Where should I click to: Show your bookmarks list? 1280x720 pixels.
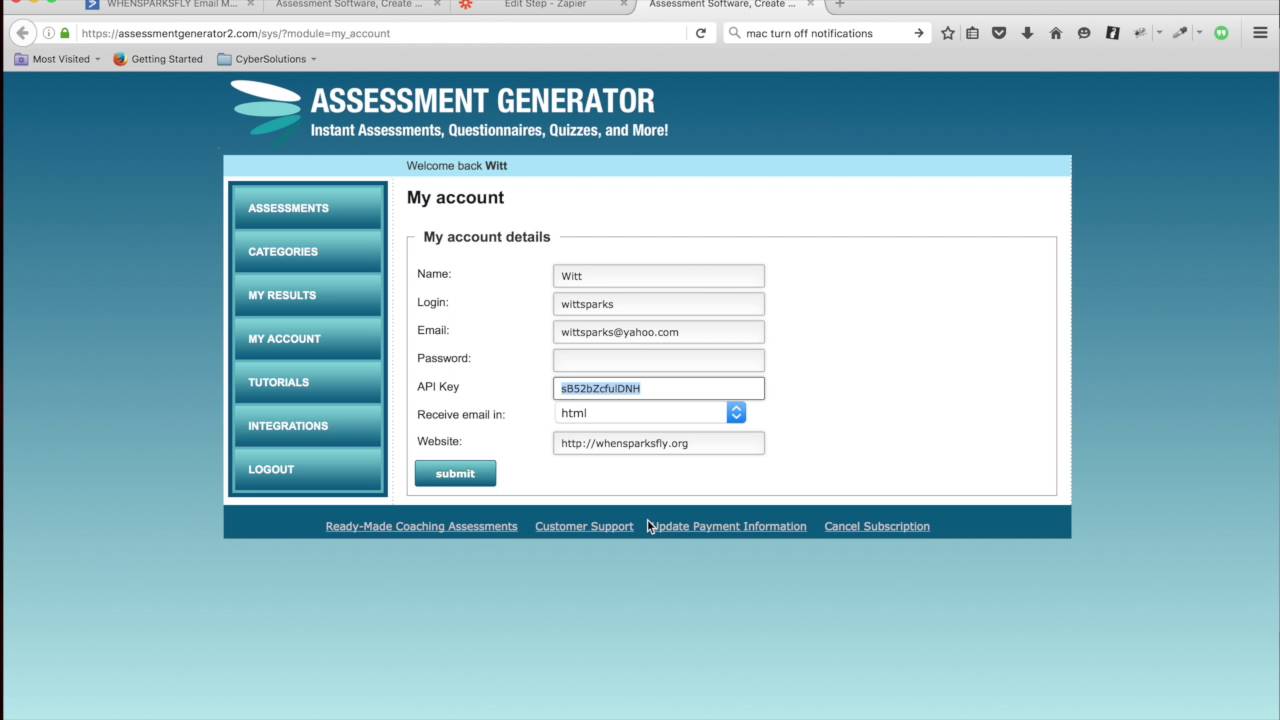pos(972,33)
